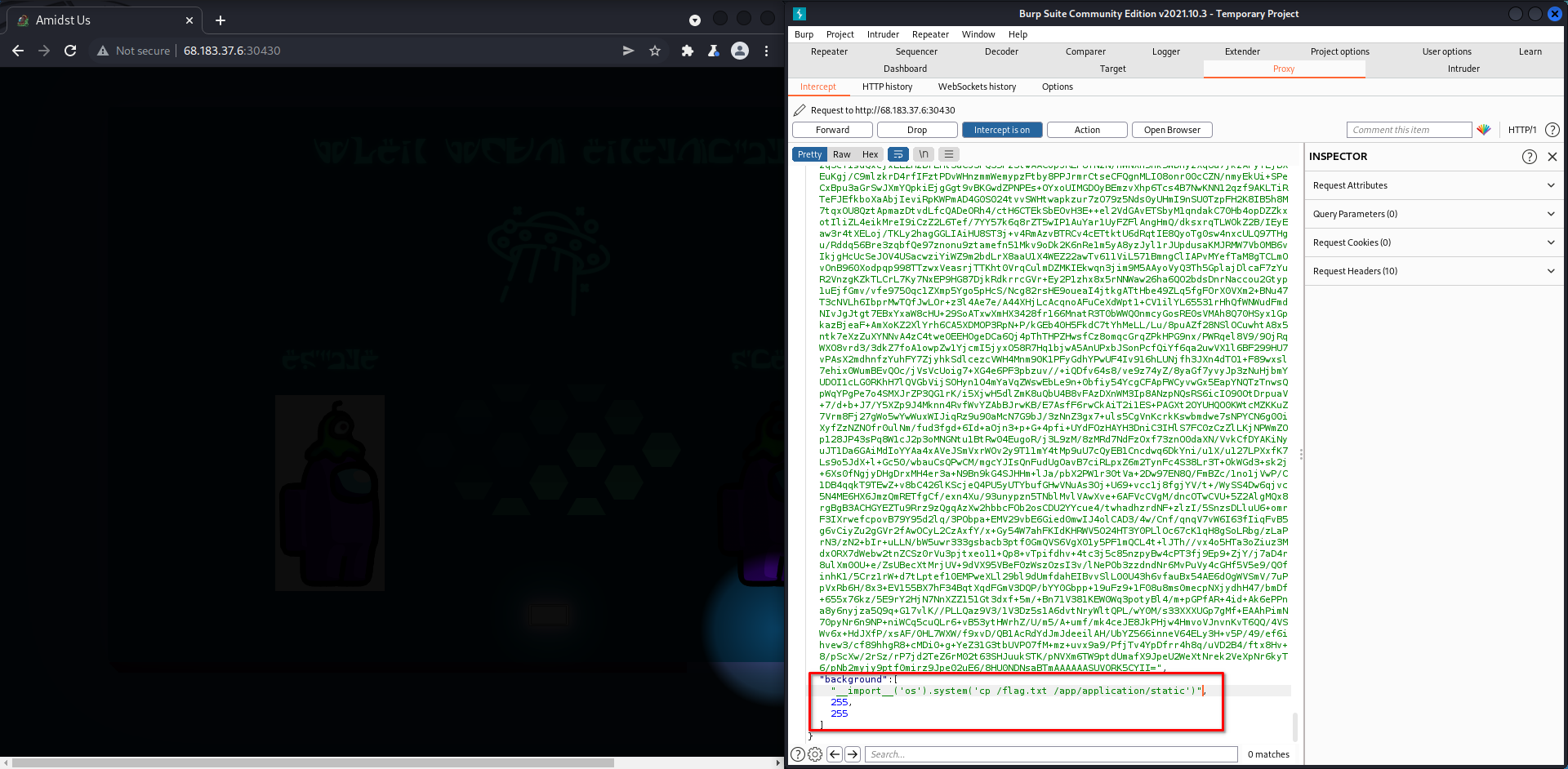Click the pencil edit icon beside Request
The width and height of the screenshot is (1568, 769).
click(800, 110)
